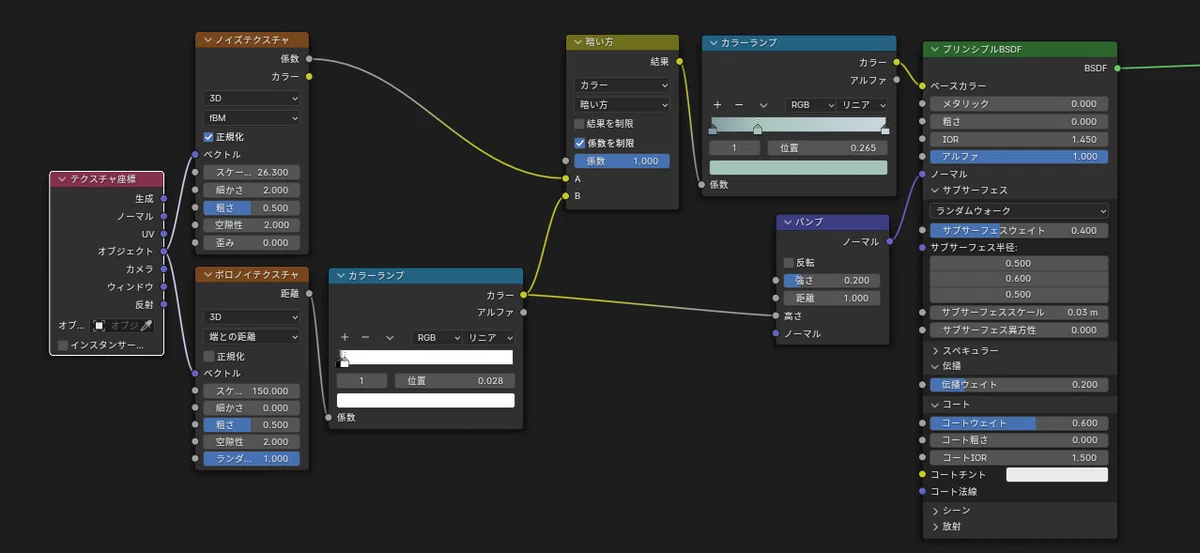Click the ノーマル output socket of バンプ node
The width and height of the screenshot is (1200, 553).
[x=889, y=241]
